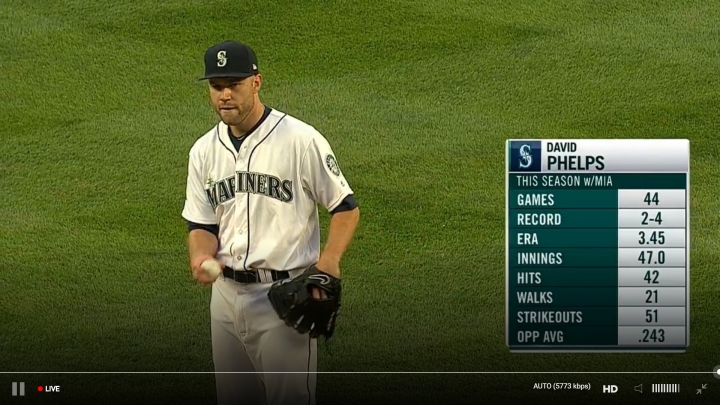Click the scrubber handle on the progress bar
Screen dimensions: 720x405
click(716, 372)
